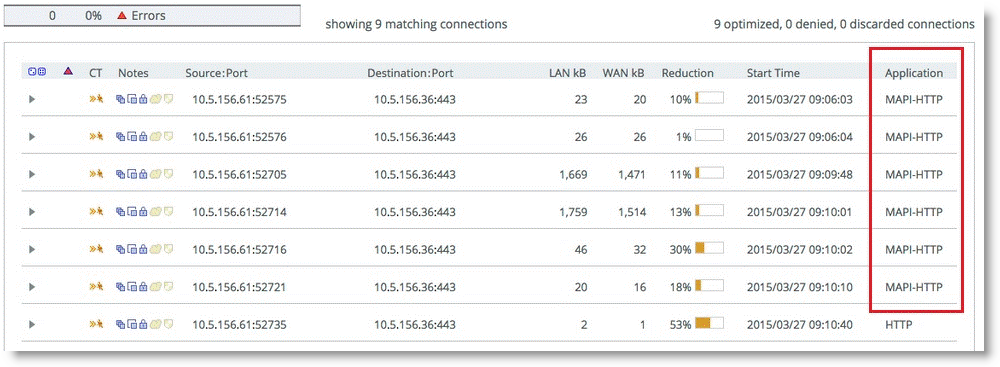Expand connection row for port 52575
Screen dimensions: 1000x367
[32, 99]
